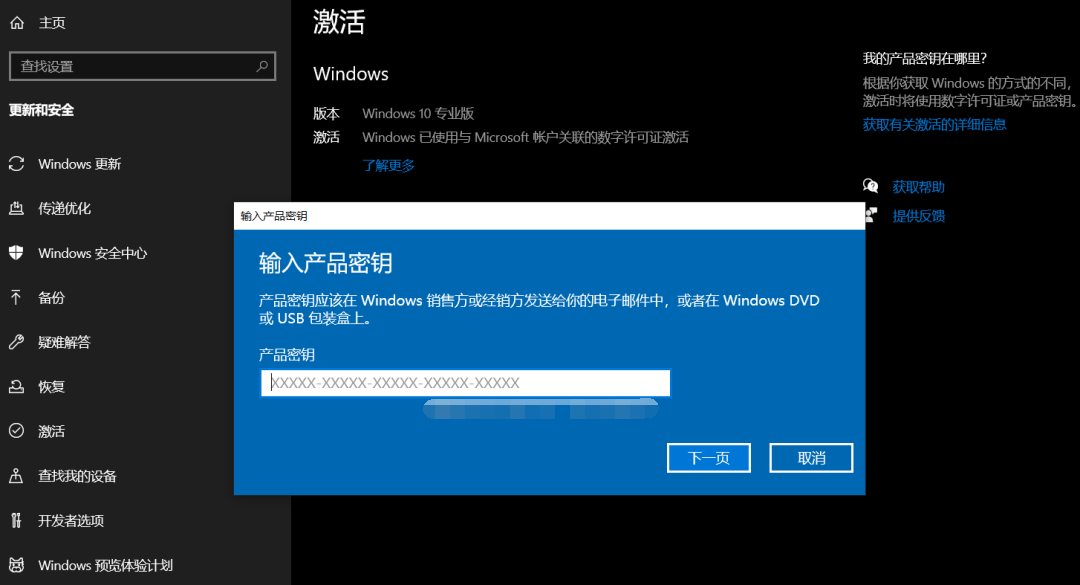Focus the 产品密钥 input field
This screenshot has width=1080, height=585.
[x=466, y=383]
